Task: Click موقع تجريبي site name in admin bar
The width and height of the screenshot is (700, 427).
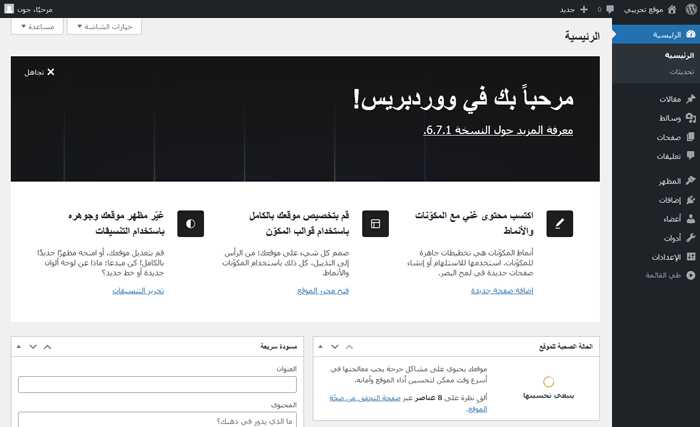Action: [643, 9]
